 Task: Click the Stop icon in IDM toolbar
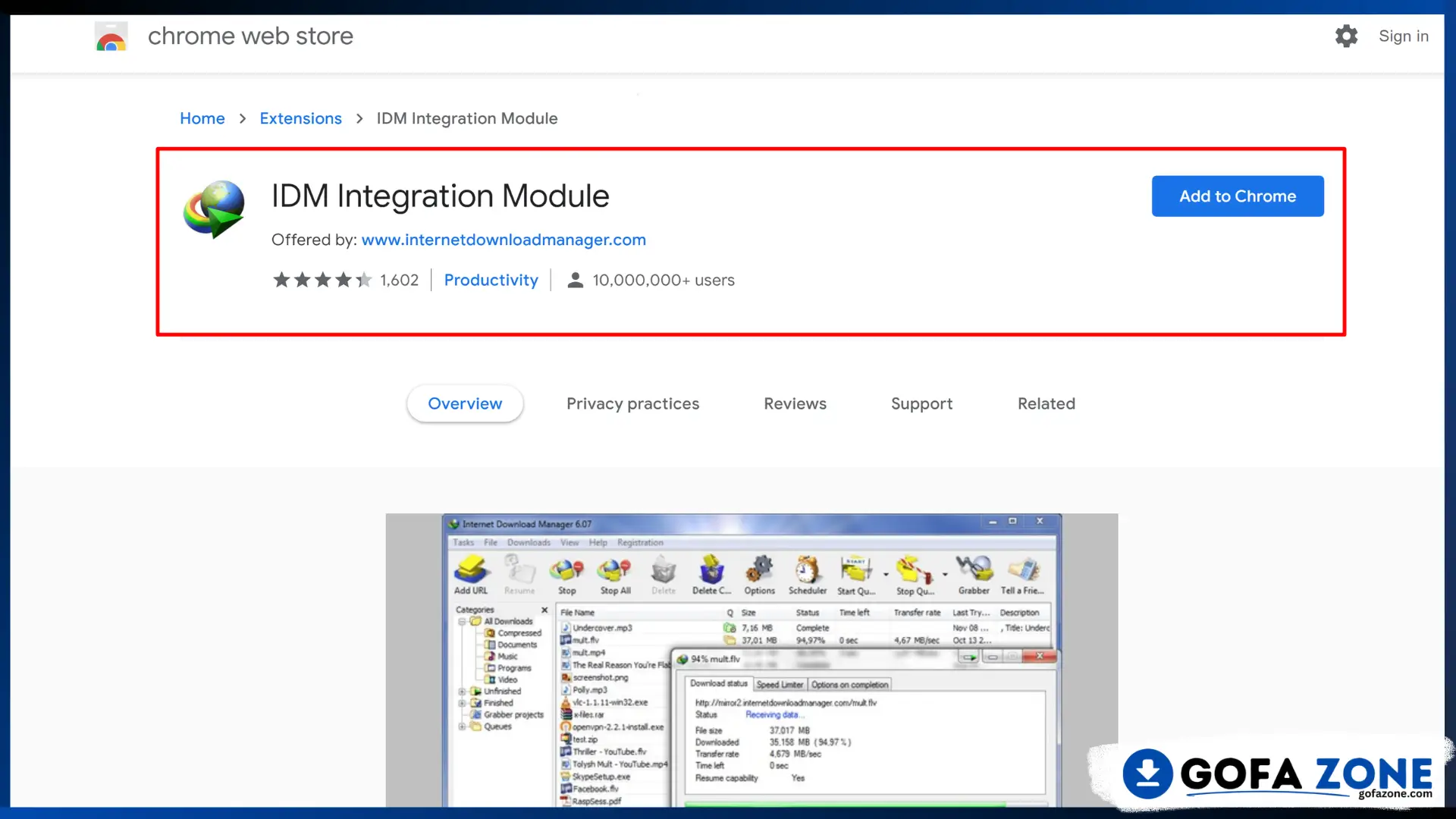coord(567,575)
